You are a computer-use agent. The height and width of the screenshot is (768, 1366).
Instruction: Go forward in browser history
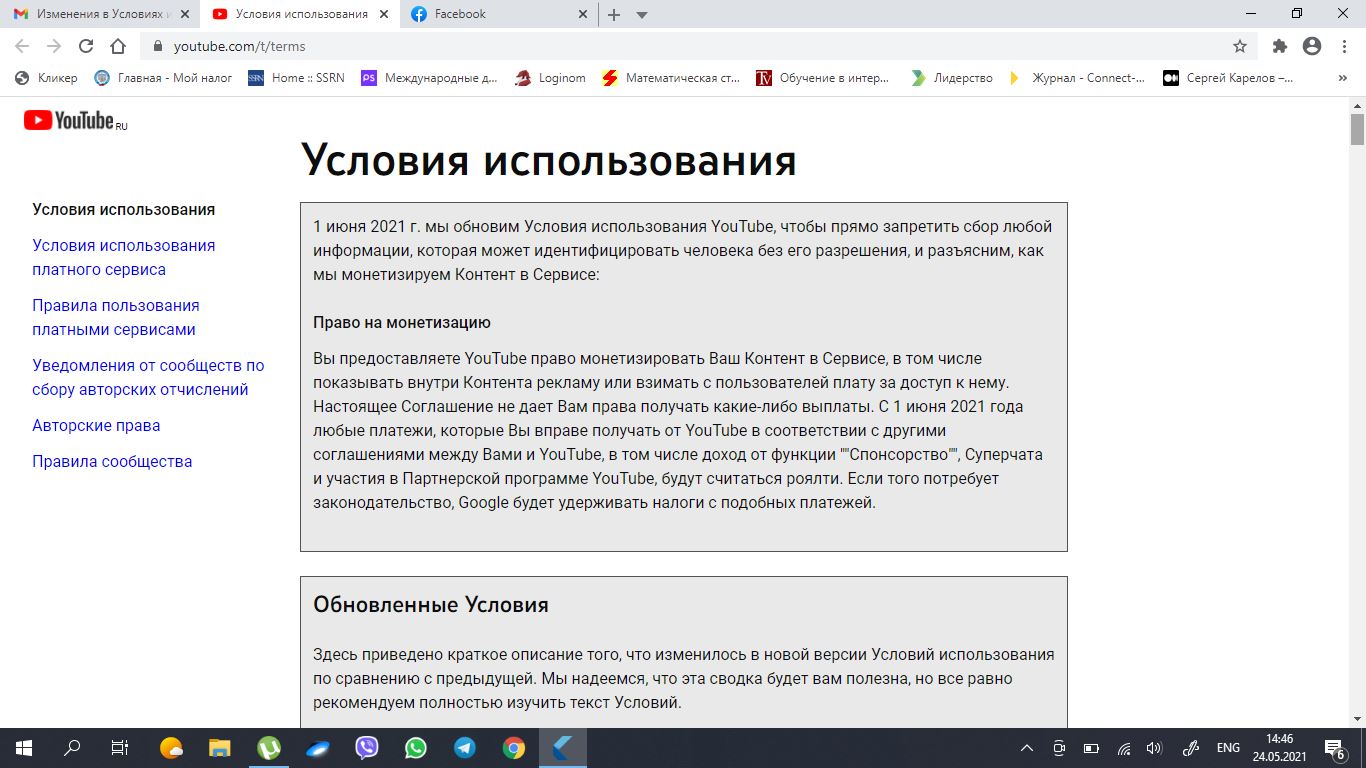(54, 46)
